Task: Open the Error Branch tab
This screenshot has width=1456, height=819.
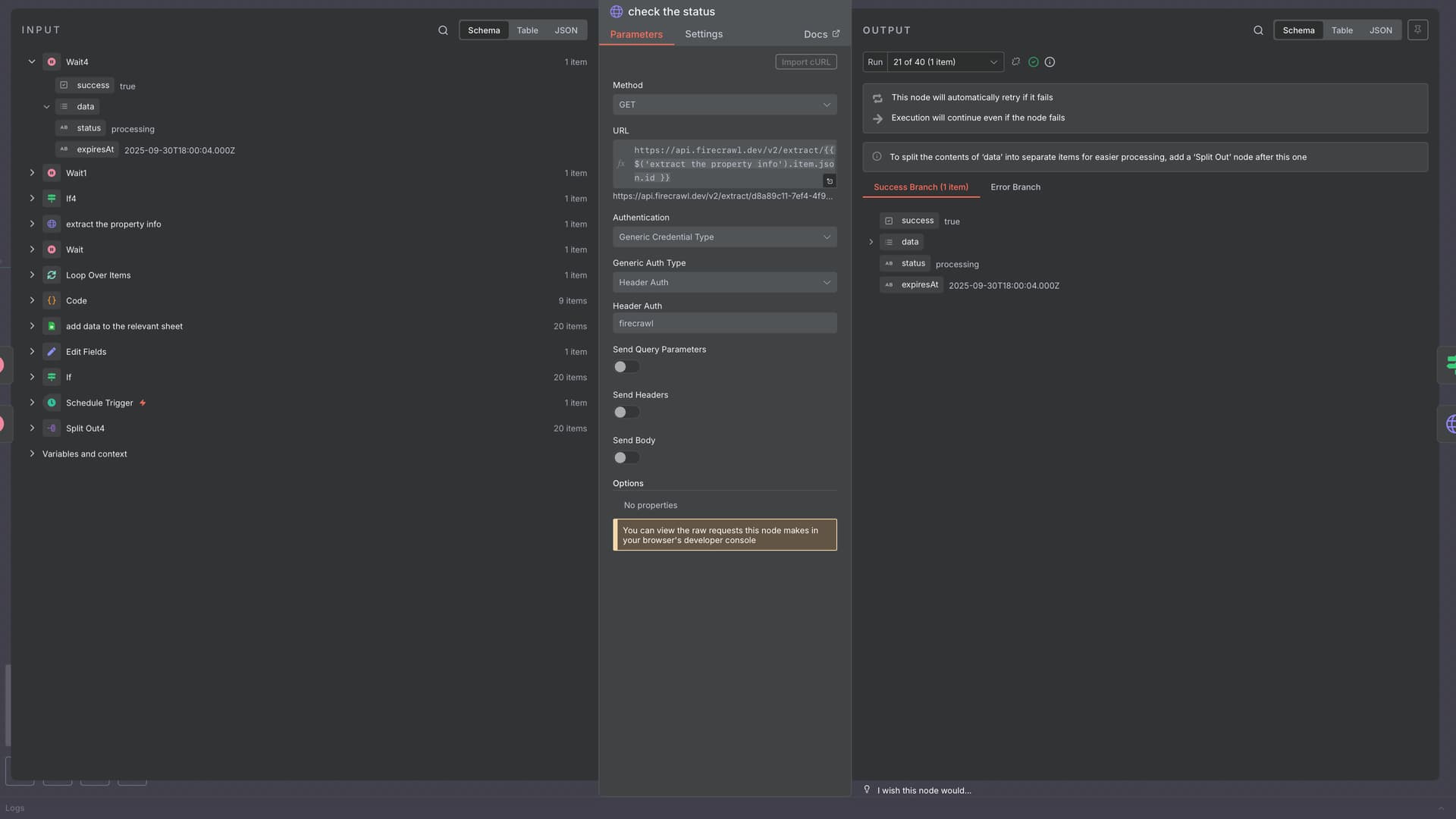Action: point(1015,187)
